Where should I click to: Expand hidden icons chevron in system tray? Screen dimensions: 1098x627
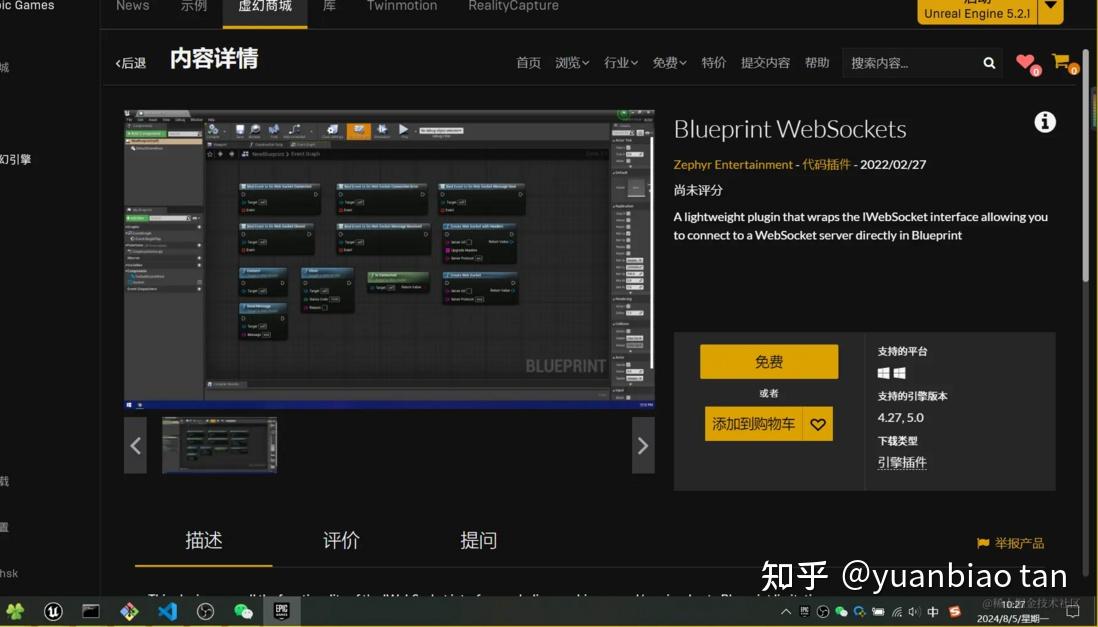[786, 609]
